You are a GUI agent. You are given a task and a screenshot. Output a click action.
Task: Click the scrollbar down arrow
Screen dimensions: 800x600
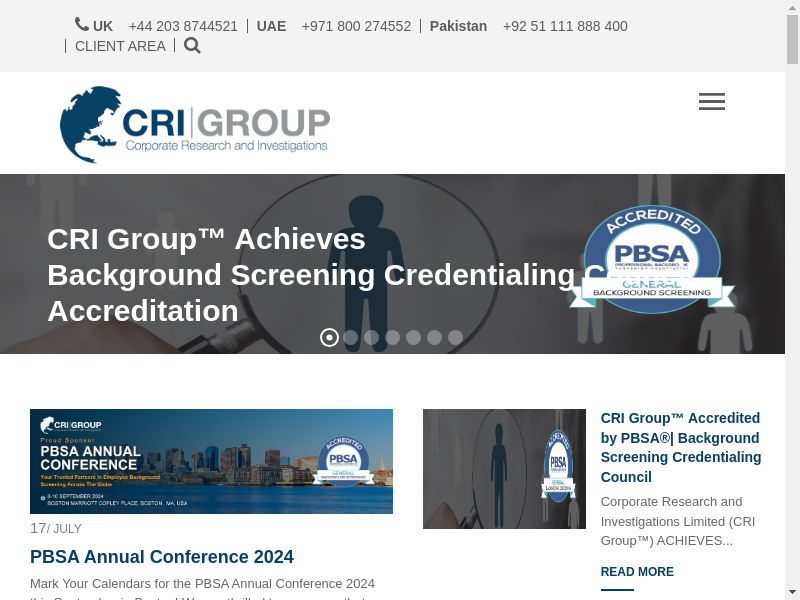coord(792,591)
